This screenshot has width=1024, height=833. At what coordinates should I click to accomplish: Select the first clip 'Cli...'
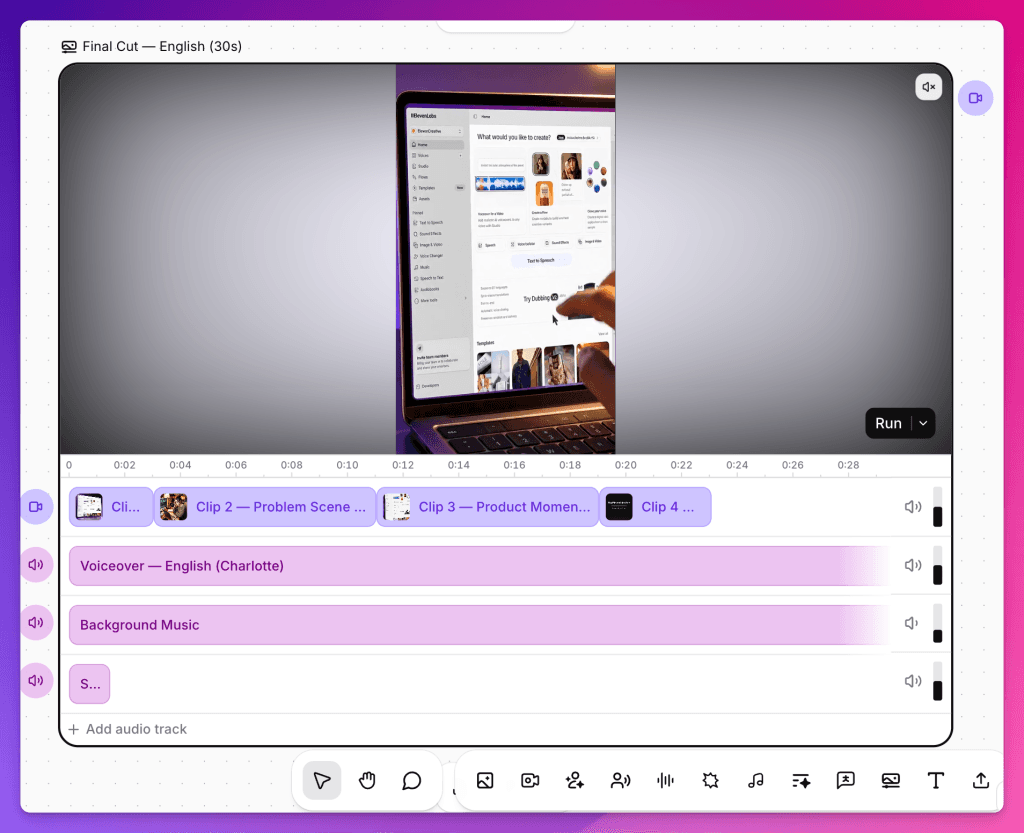(x=111, y=507)
